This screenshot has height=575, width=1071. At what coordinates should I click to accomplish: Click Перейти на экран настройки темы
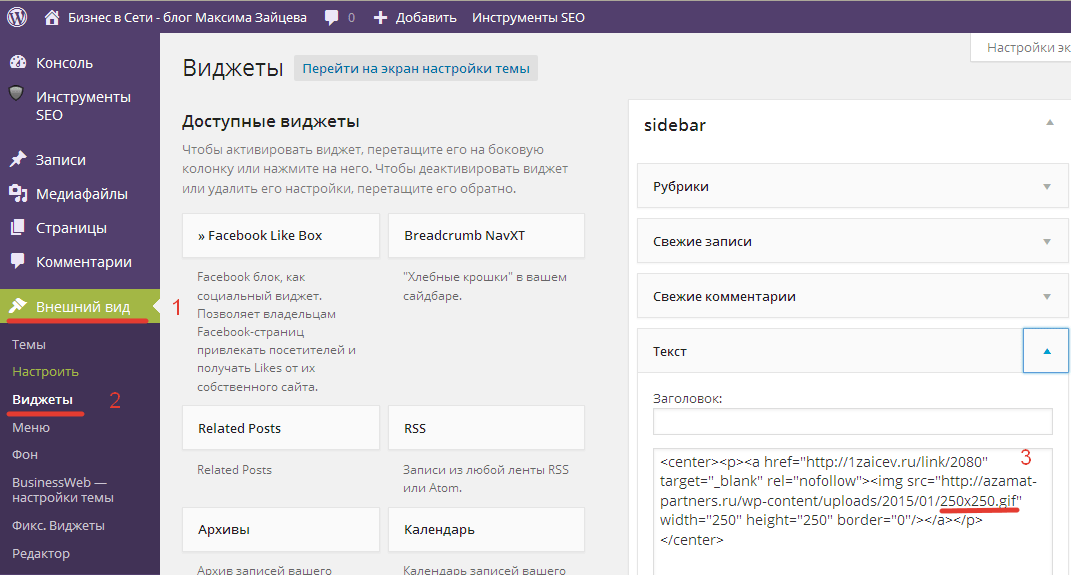416,68
